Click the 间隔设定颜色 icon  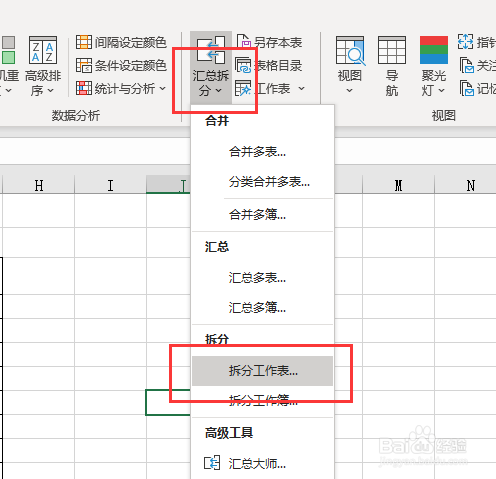(x=84, y=42)
